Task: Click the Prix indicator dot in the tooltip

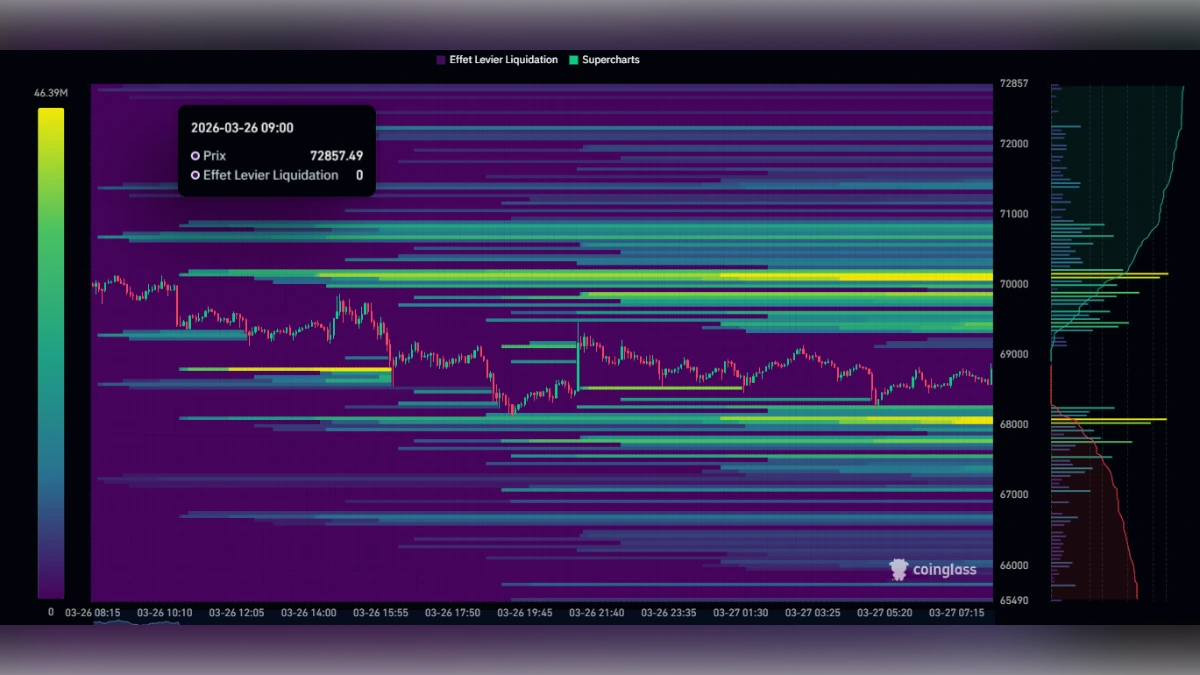Action: point(194,156)
